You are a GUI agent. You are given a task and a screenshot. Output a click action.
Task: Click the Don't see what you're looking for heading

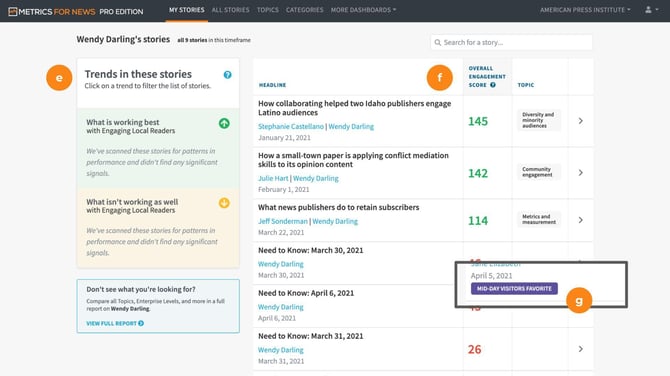[141, 289]
